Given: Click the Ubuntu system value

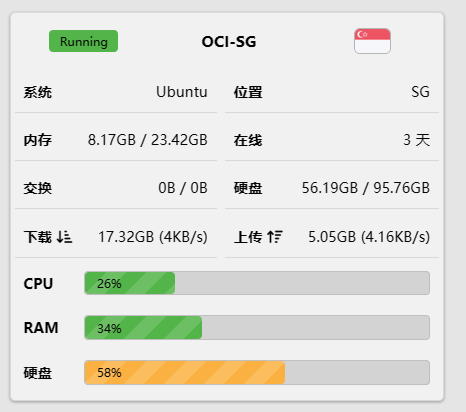Looking at the screenshot, I should pyautogui.click(x=182, y=92).
